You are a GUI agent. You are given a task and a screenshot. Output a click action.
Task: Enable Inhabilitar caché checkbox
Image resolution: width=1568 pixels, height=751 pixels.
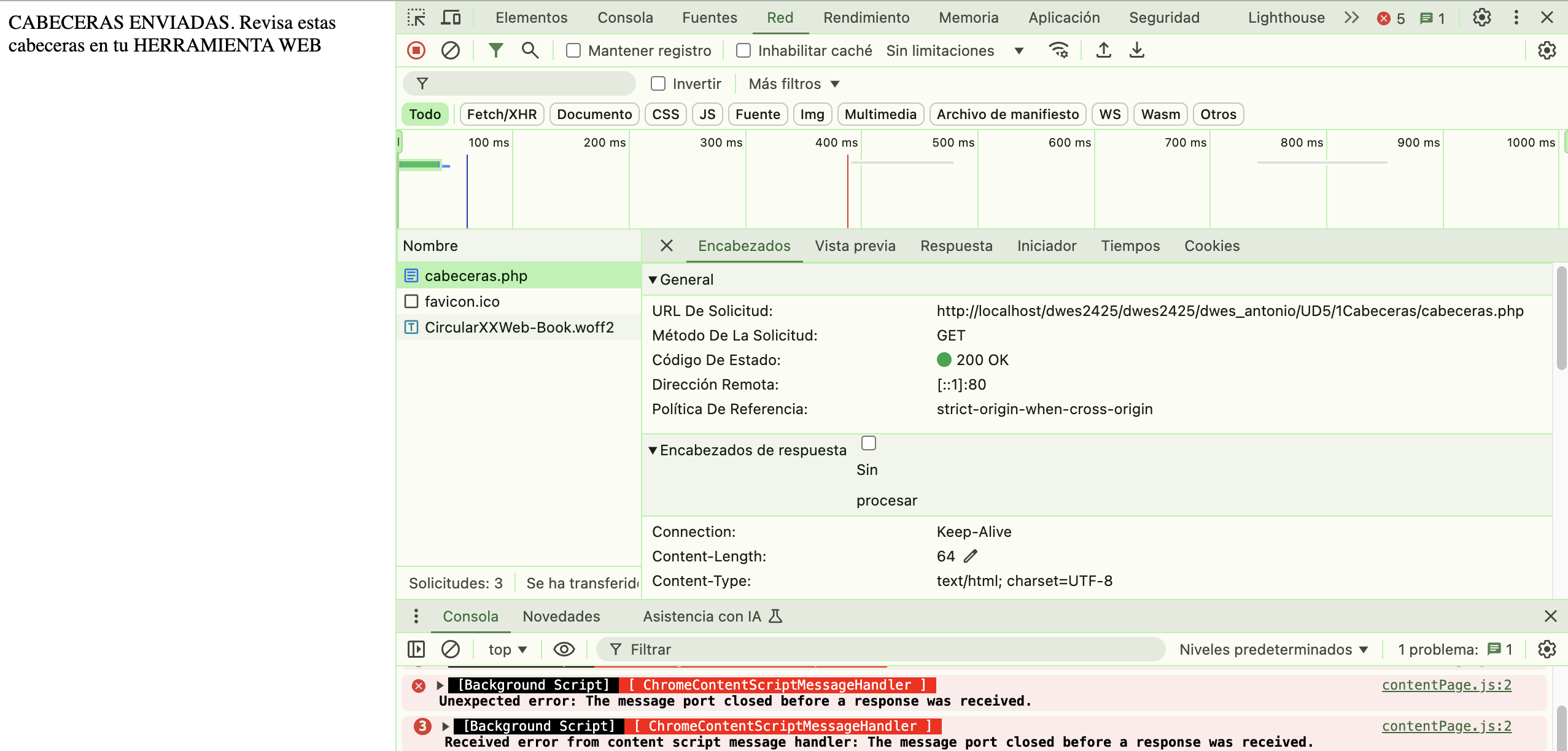click(743, 50)
